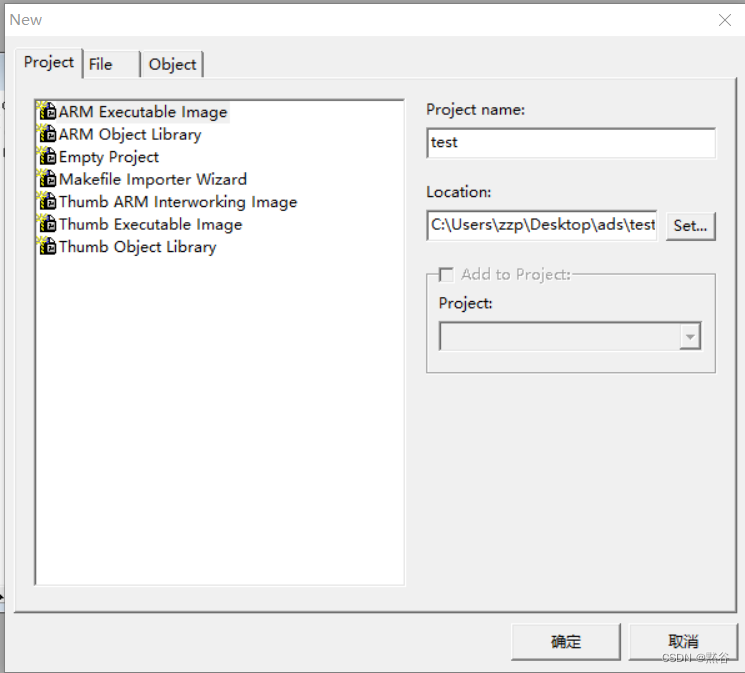Focus the Project name input field
The width and height of the screenshot is (745, 673).
pyautogui.click(x=571, y=143)
